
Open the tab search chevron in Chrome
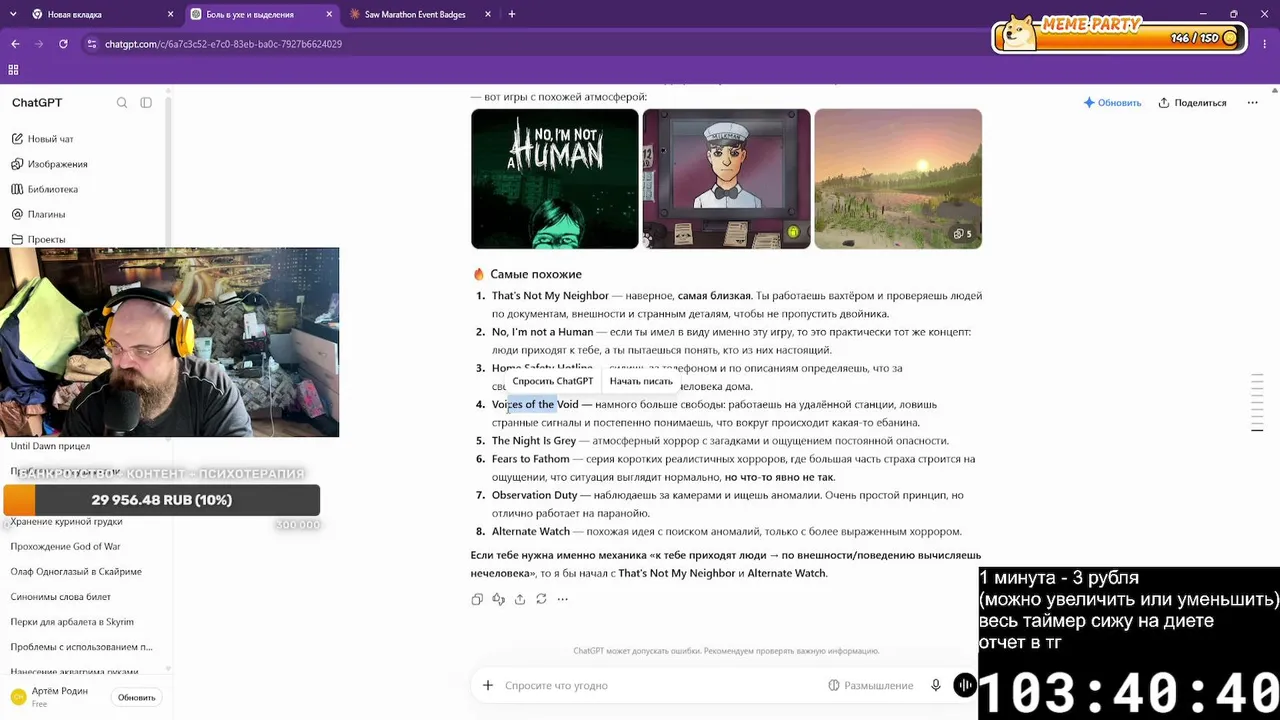tap(13, 14)
